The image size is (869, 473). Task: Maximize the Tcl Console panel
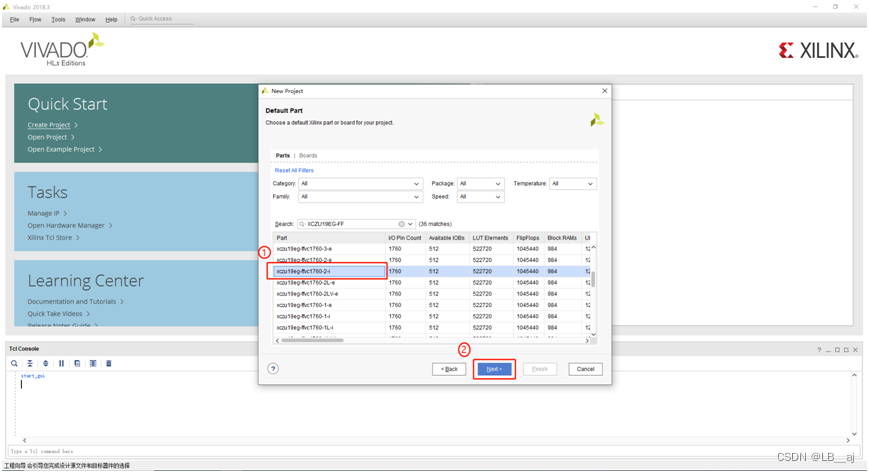[837, 350]
